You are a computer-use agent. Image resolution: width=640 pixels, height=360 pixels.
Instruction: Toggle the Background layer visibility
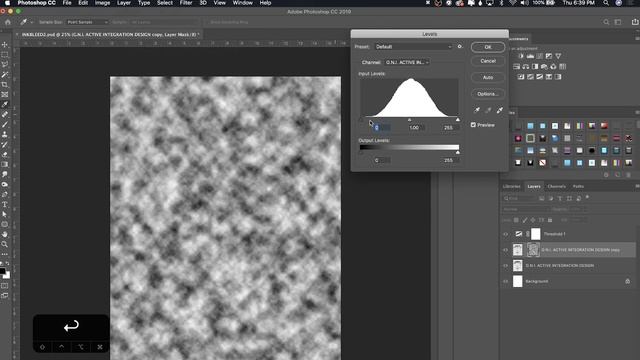pos(506,281)
